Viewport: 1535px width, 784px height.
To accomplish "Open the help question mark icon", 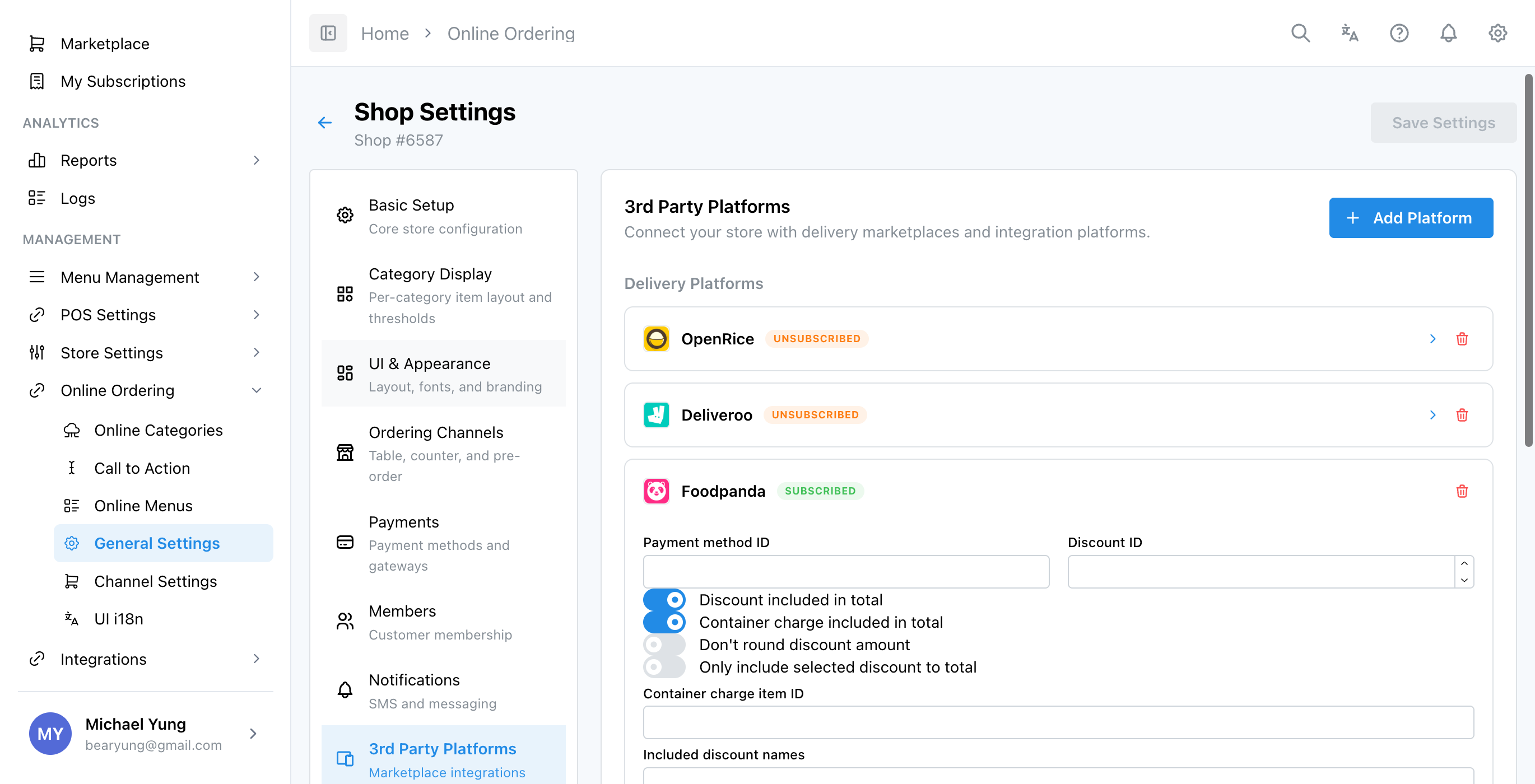I will (1399, 34).
